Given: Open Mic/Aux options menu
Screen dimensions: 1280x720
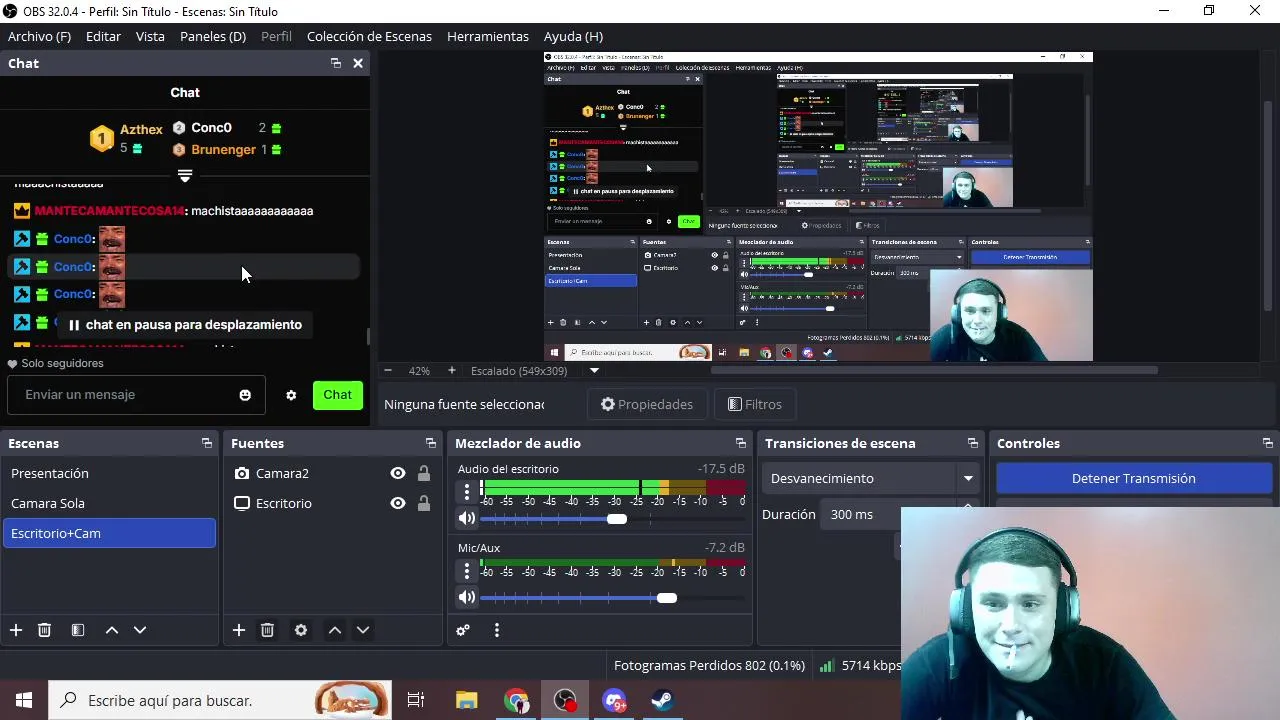Looking at the screenshot, I should (x=466, y=570).
